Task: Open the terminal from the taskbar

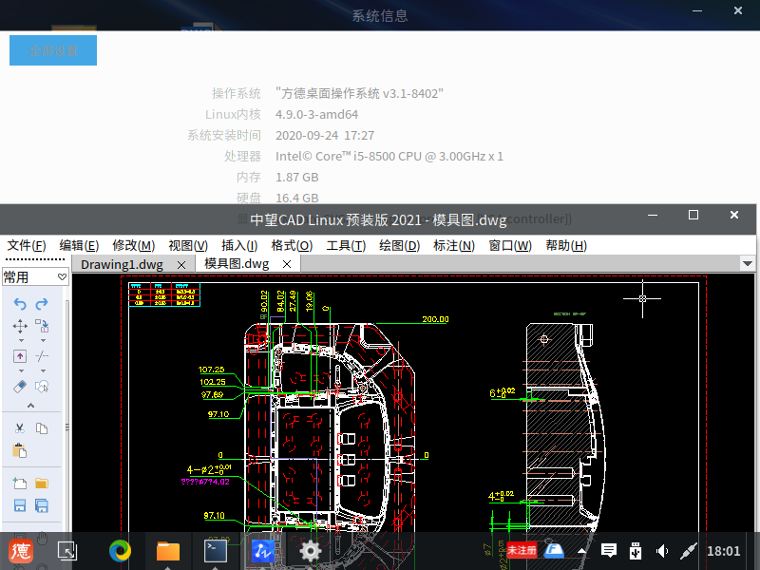Action: 215,550
